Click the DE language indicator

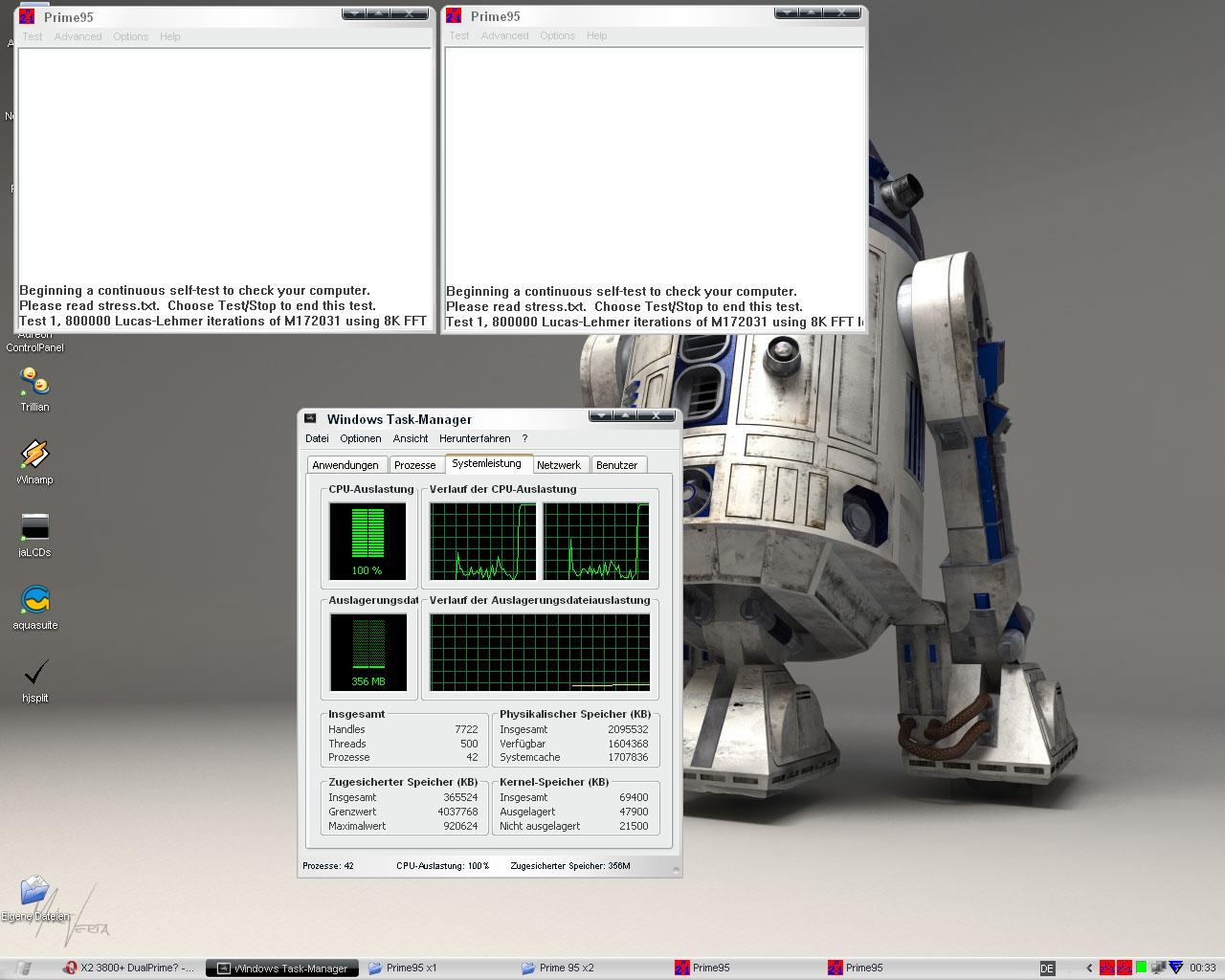[x=1047, y=968]
